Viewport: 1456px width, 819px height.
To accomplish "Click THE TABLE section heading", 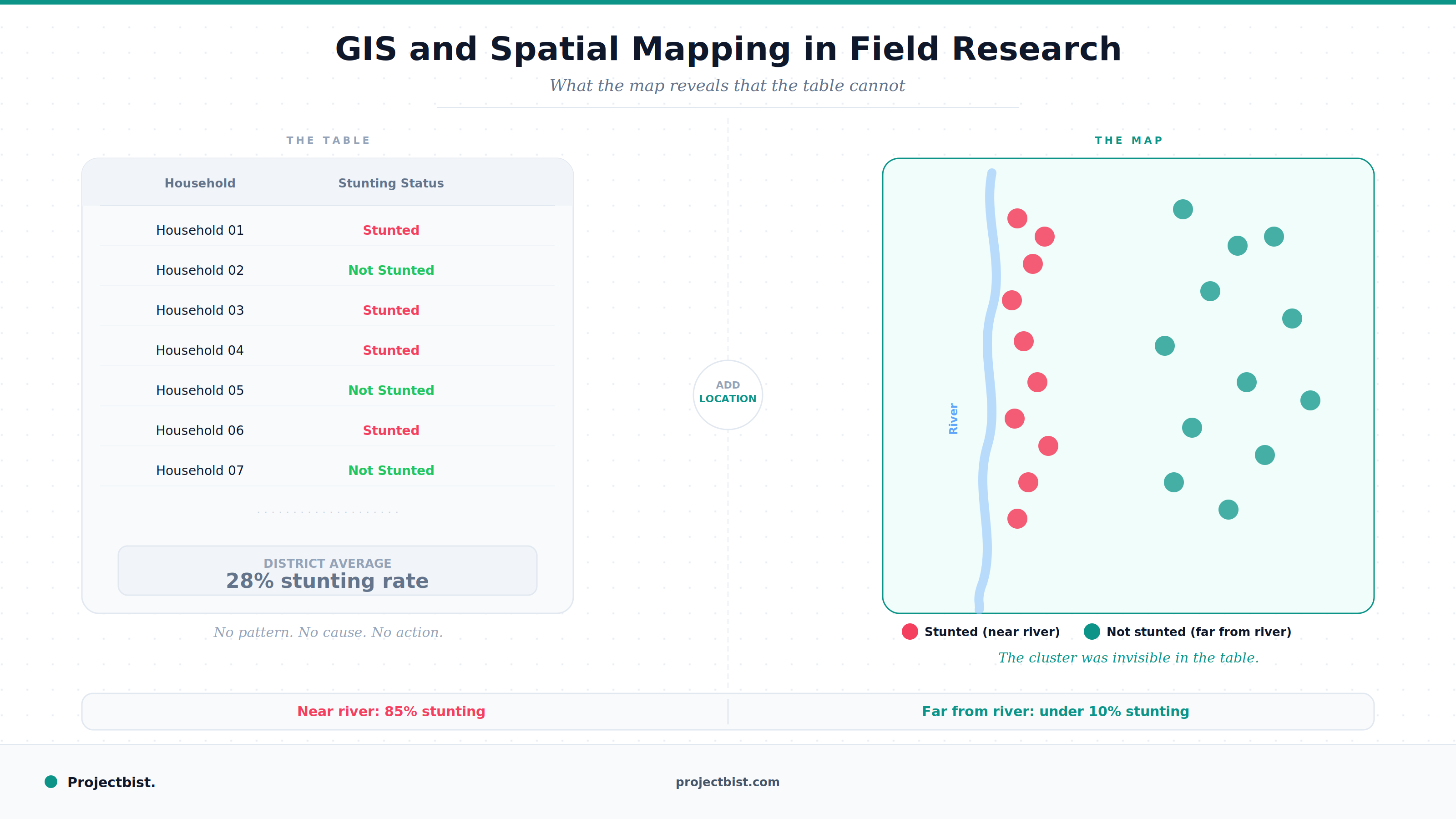I will [x=328, y=140].
